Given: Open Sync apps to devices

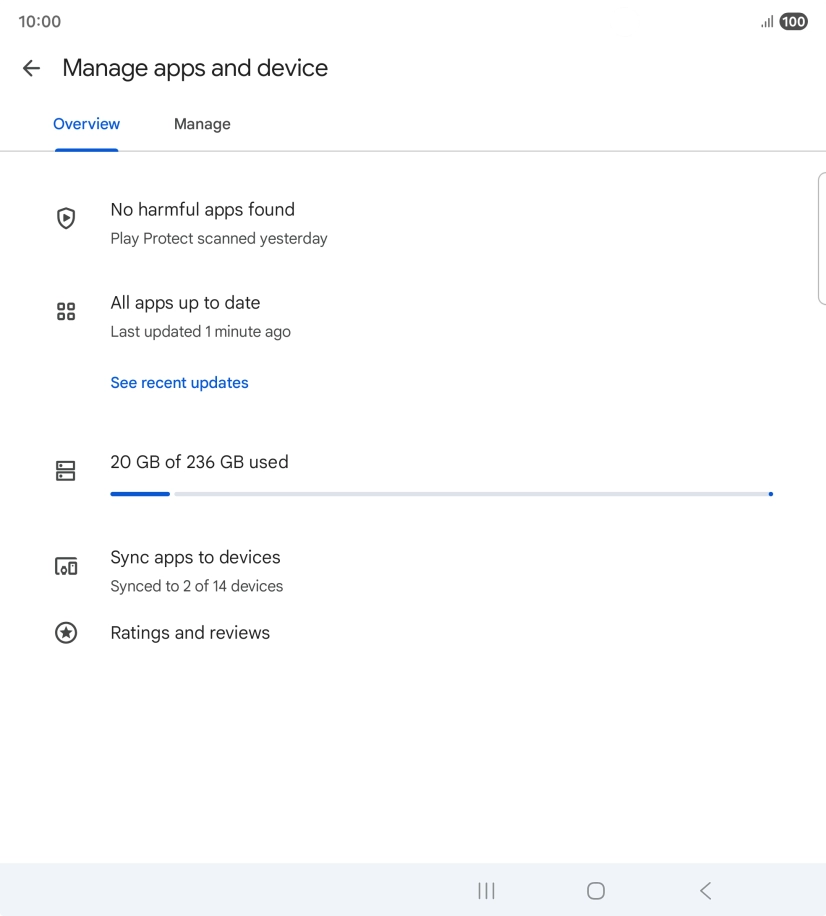Looking at the screenshot, I should (195, 558).
